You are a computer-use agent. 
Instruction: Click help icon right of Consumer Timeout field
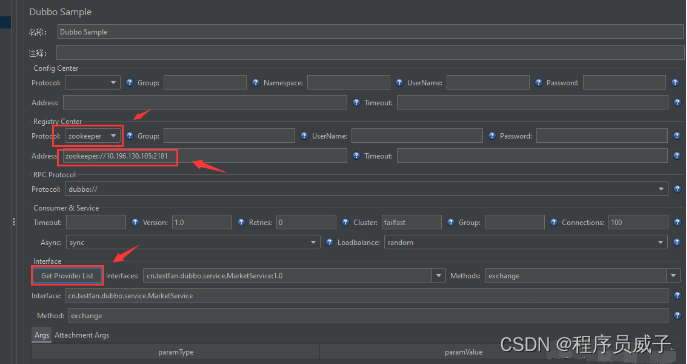click(x=135, y=223)
